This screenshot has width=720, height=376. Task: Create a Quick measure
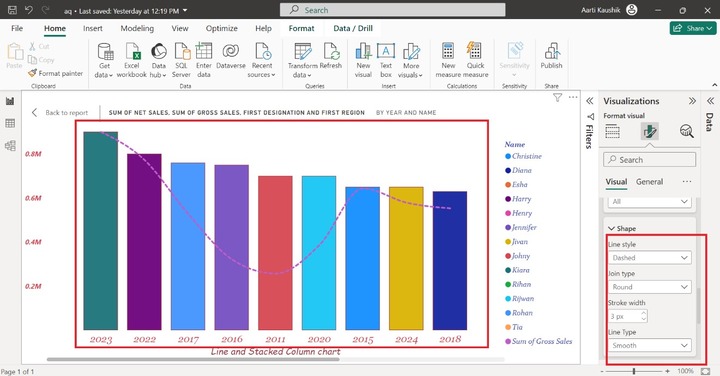(x=475, y=60)
